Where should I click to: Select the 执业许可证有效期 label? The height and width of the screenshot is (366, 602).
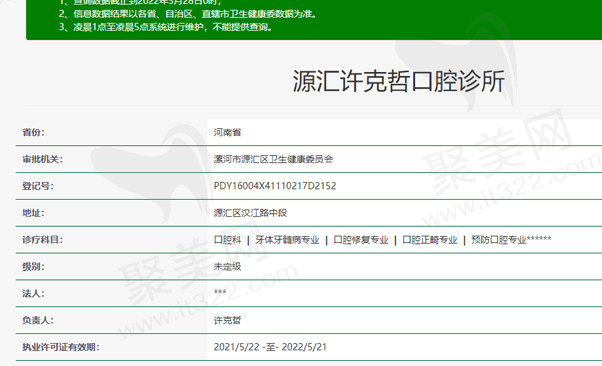(61, 348)
